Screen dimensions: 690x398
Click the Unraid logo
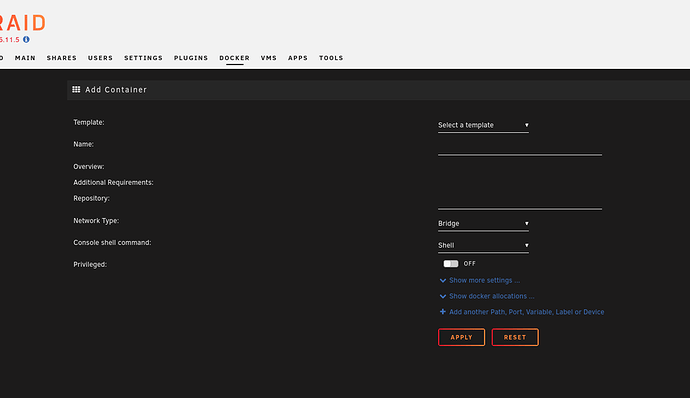tap(22, 23)
